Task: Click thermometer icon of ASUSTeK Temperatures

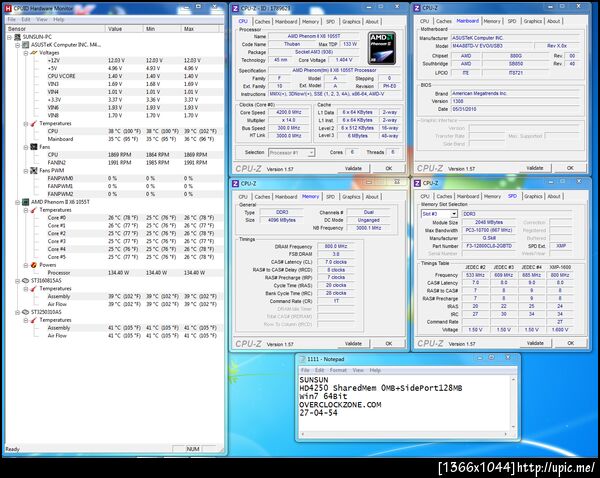Action: tap(34, 124)
